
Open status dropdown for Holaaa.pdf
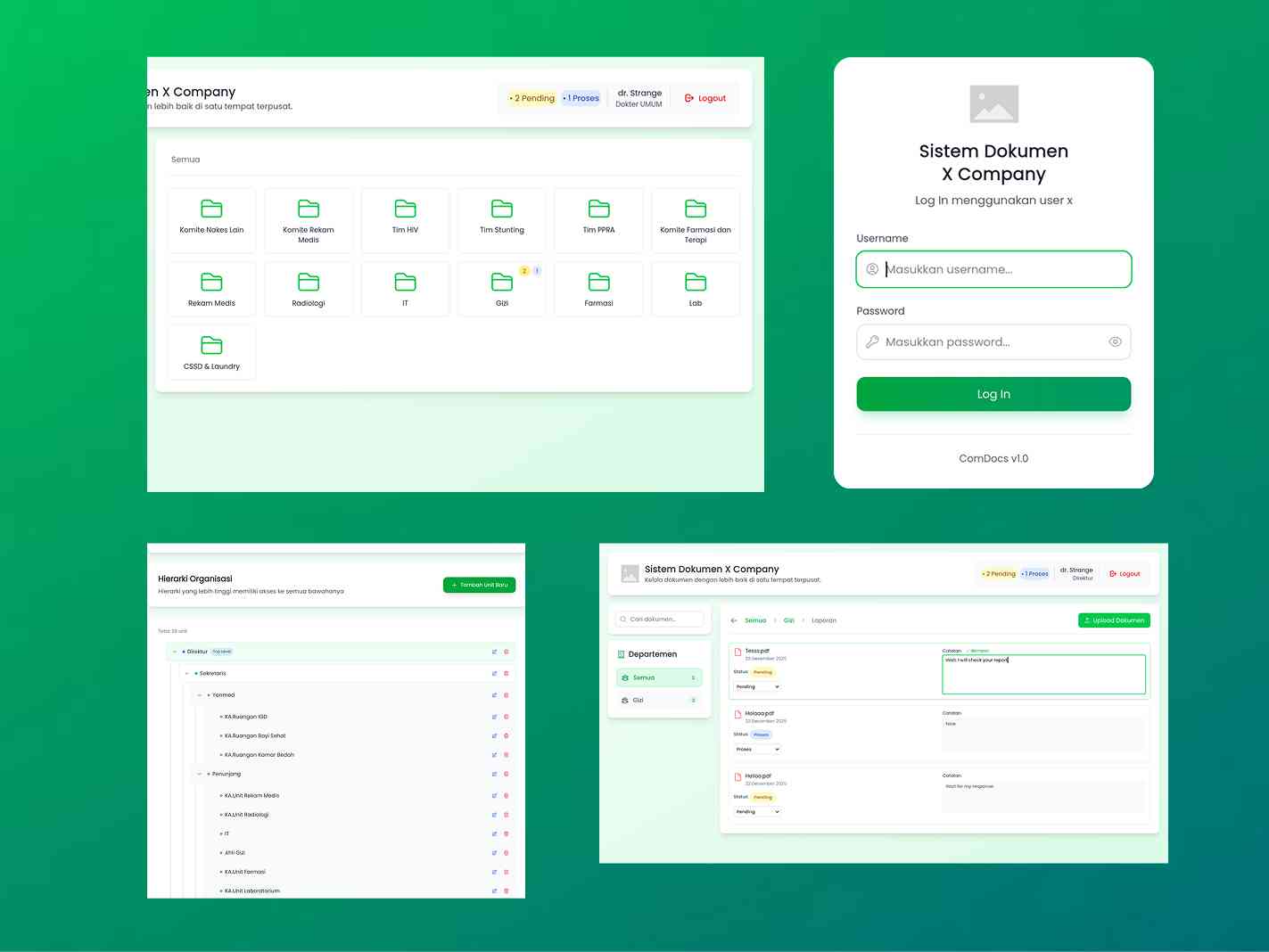coord(757,750)
